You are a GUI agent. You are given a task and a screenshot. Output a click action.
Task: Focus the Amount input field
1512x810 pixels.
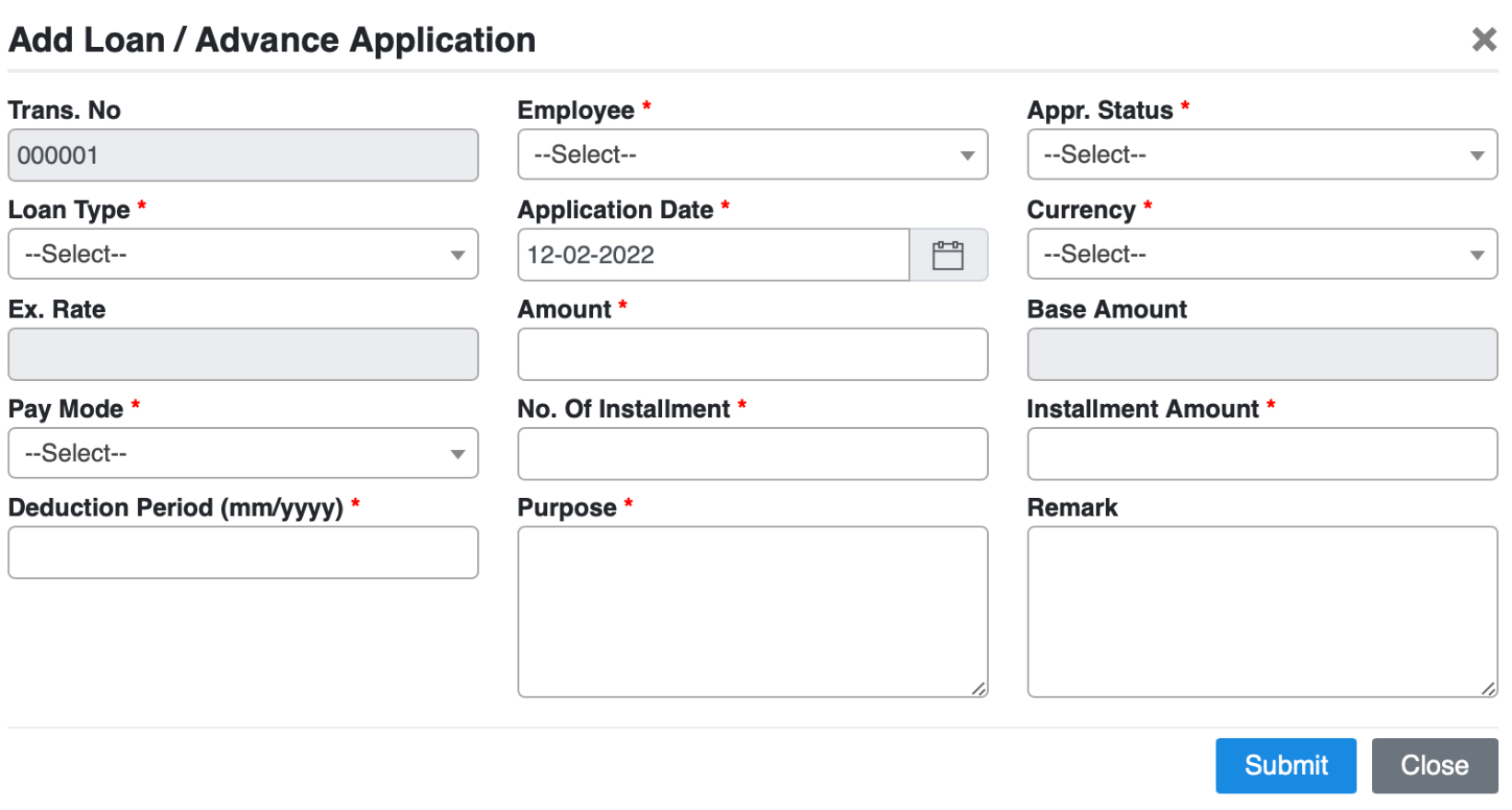click(x=752, y=354)
